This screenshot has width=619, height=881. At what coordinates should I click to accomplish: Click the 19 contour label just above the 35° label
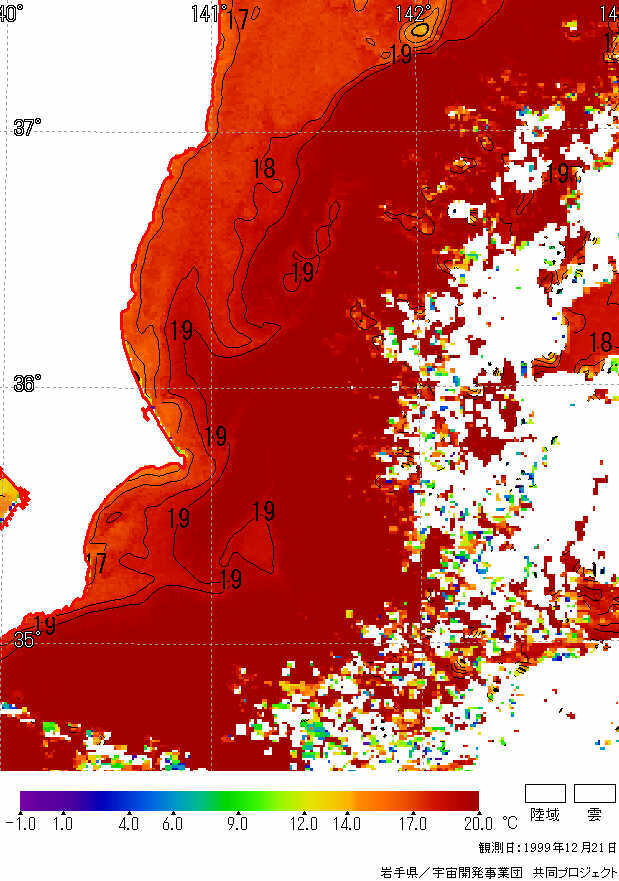[x=44, y=625]
